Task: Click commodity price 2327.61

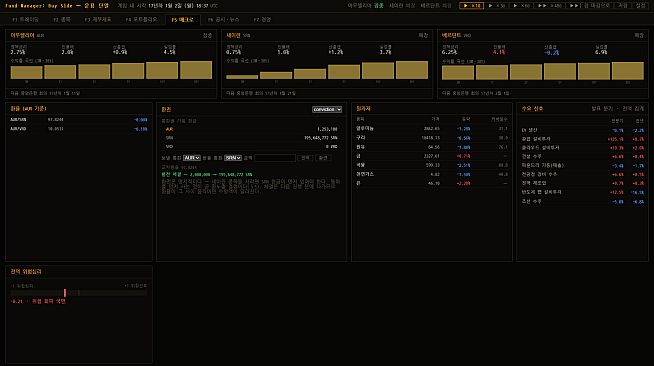Action: tap(431, 156)
